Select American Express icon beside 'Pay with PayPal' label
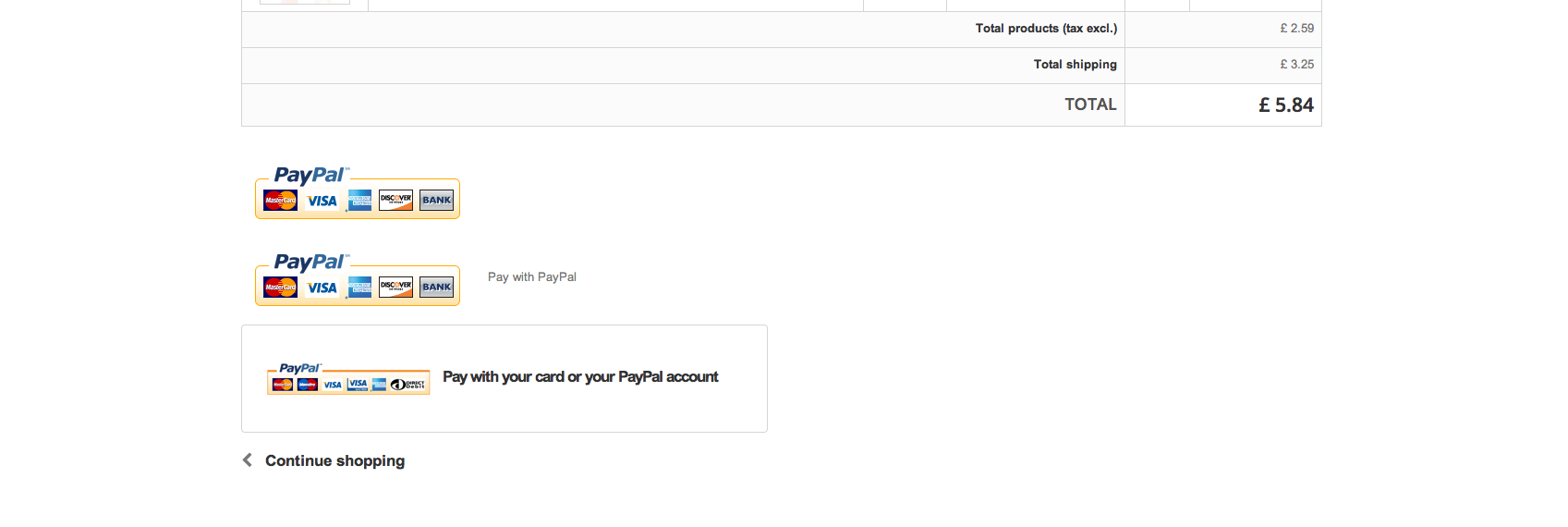This screenshot has height=527, width=1568. [x=359, y=287]
